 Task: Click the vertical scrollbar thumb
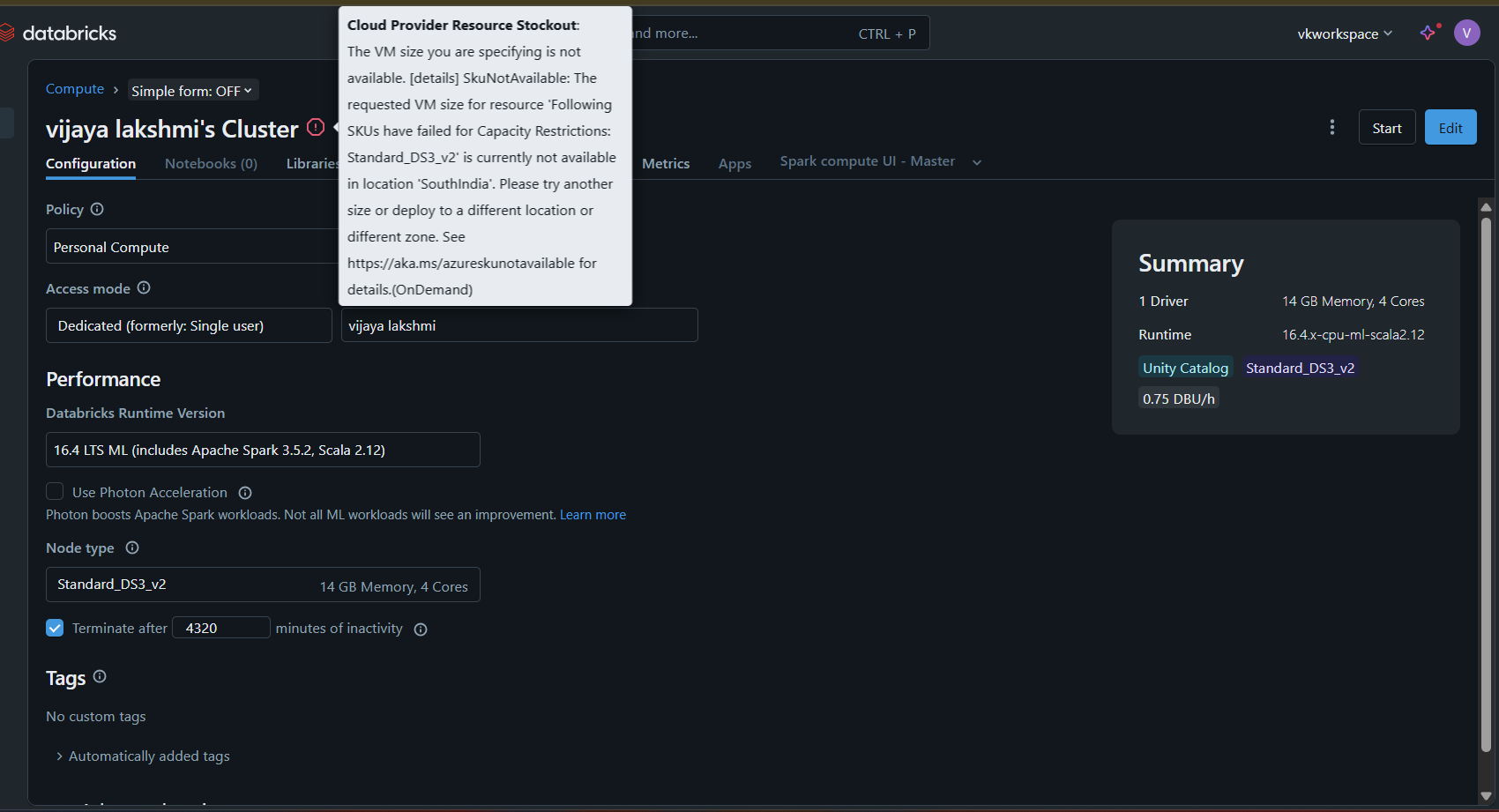pos(1486,484)
